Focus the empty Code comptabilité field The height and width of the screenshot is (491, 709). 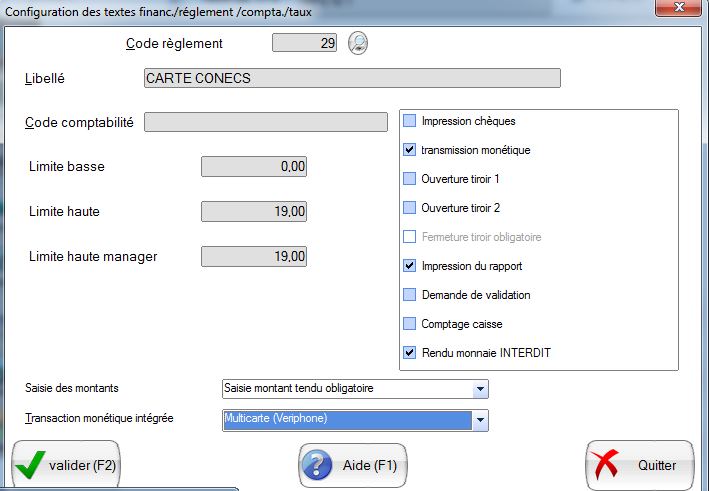point(265,122)
